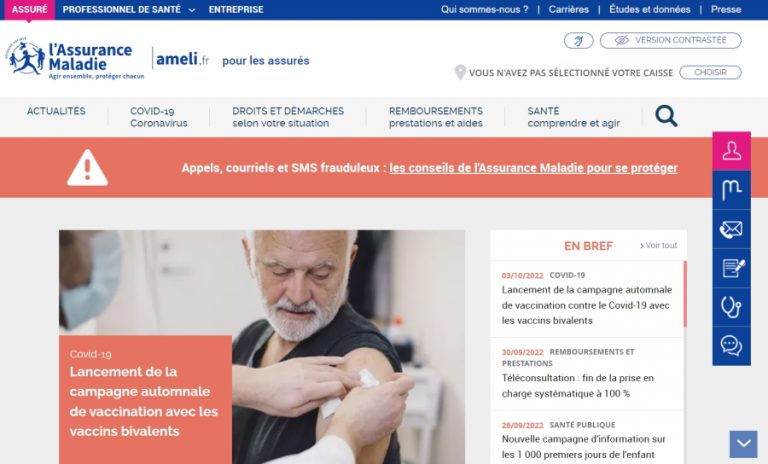Open the search magnifier icon

[666, 116]
